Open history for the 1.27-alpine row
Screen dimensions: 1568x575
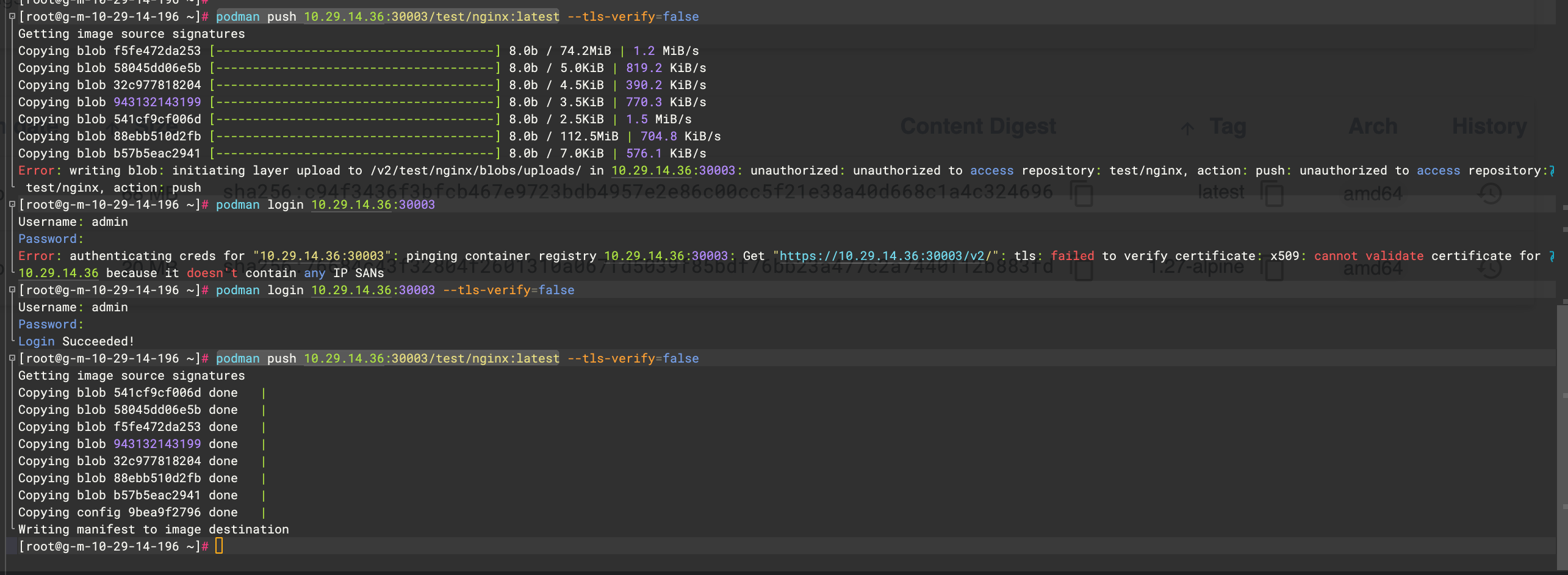point(1490,269)
